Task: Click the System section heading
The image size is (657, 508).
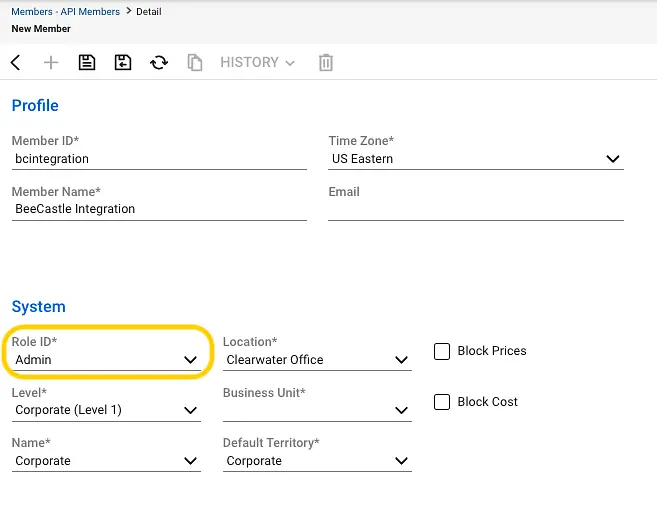Action: coord(39,307)
